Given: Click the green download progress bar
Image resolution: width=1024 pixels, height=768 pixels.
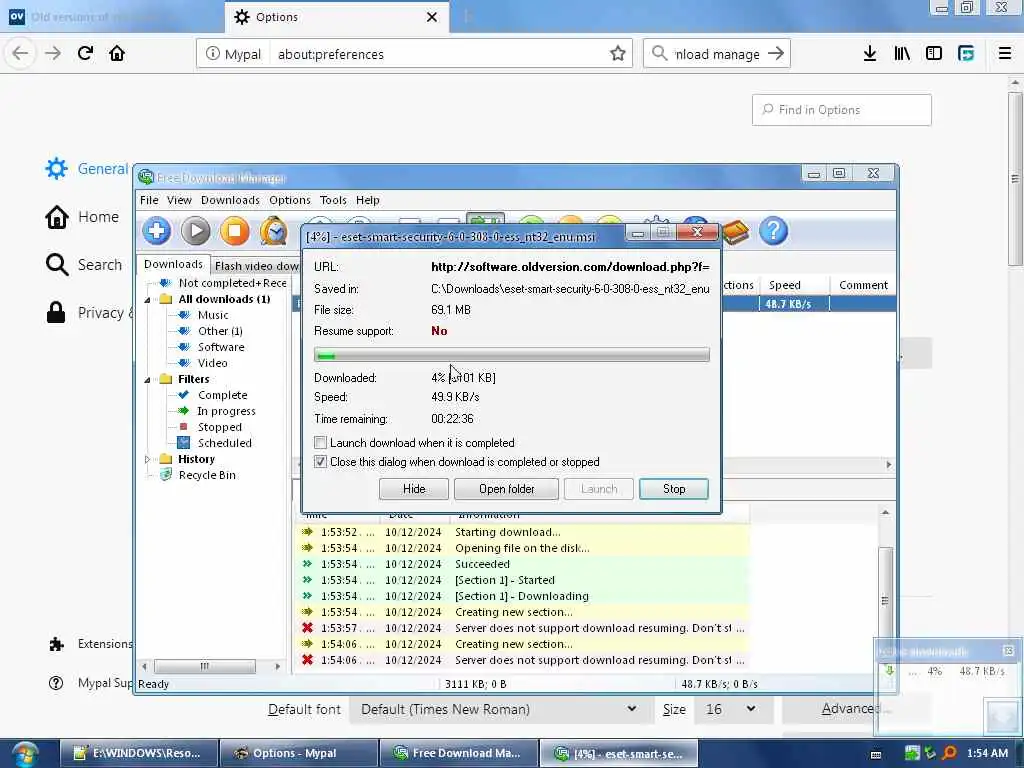Looking at the screenshot, I should click(x=511, y=355).
